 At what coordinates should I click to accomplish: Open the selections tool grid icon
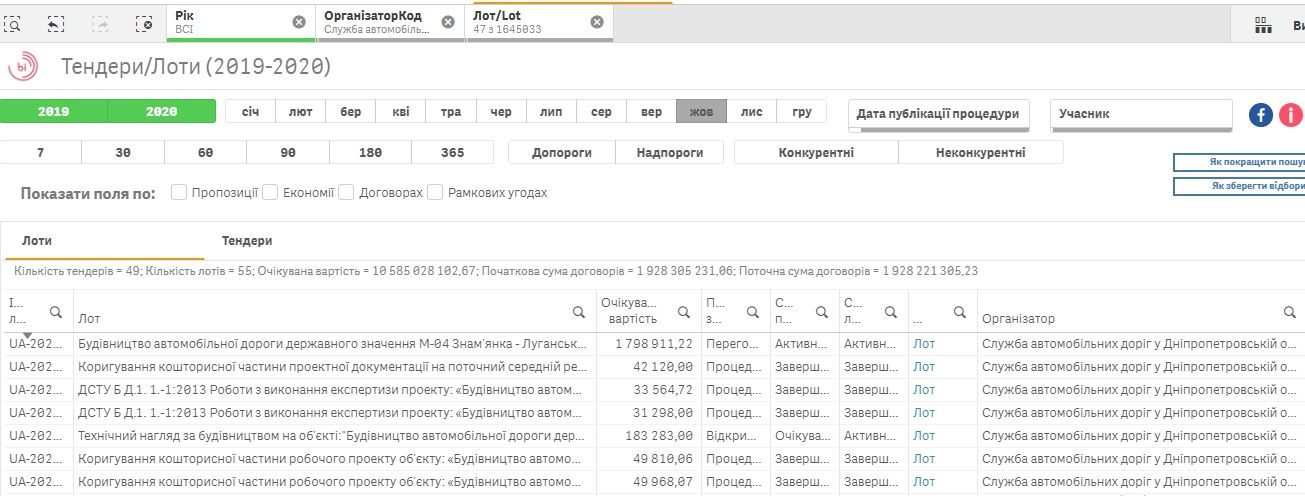point(1263,25)
